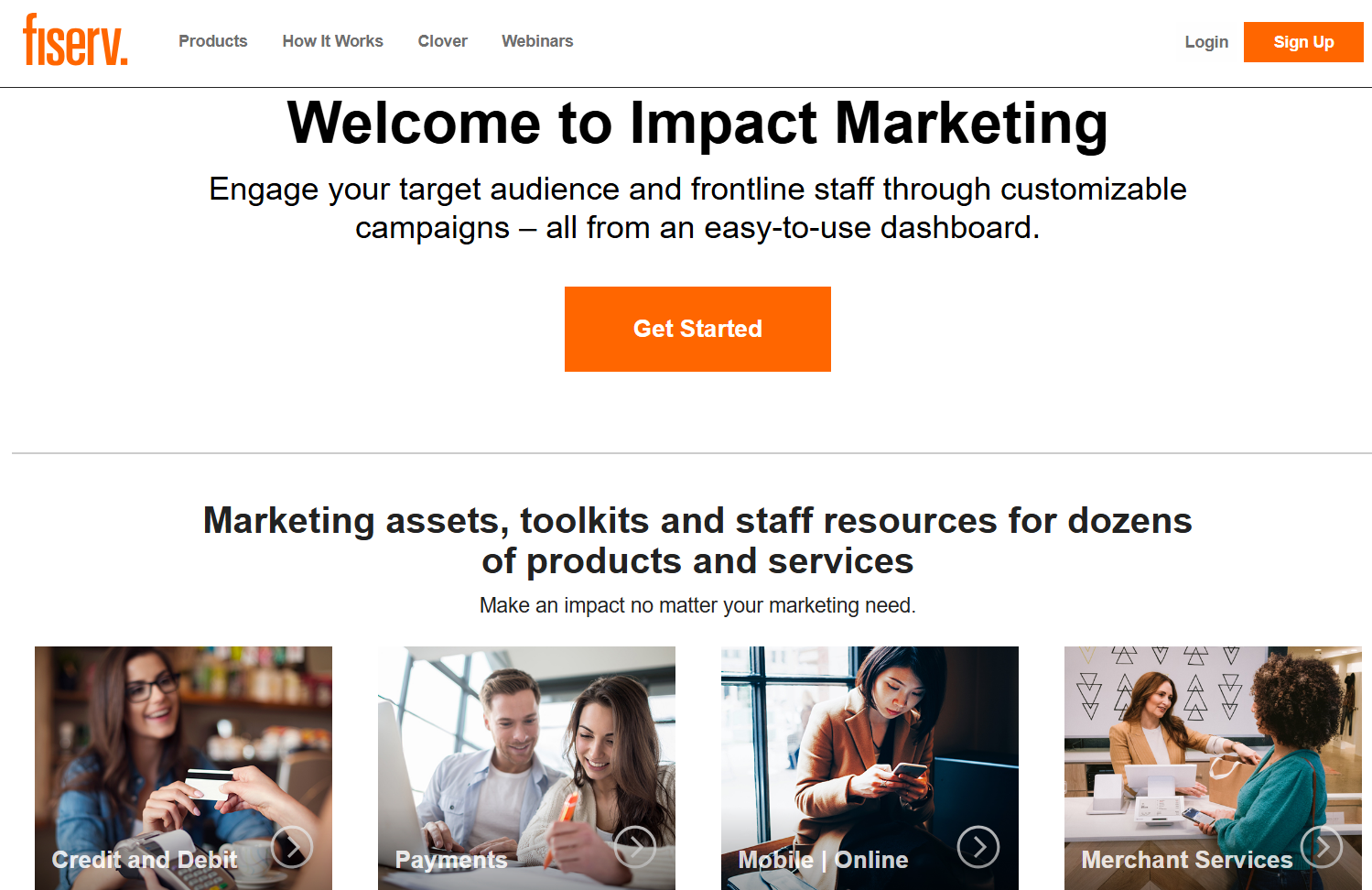Viewport: 1372px width, 890px height.
Task: Click the Get Started button
Action: tap(697, 329)
